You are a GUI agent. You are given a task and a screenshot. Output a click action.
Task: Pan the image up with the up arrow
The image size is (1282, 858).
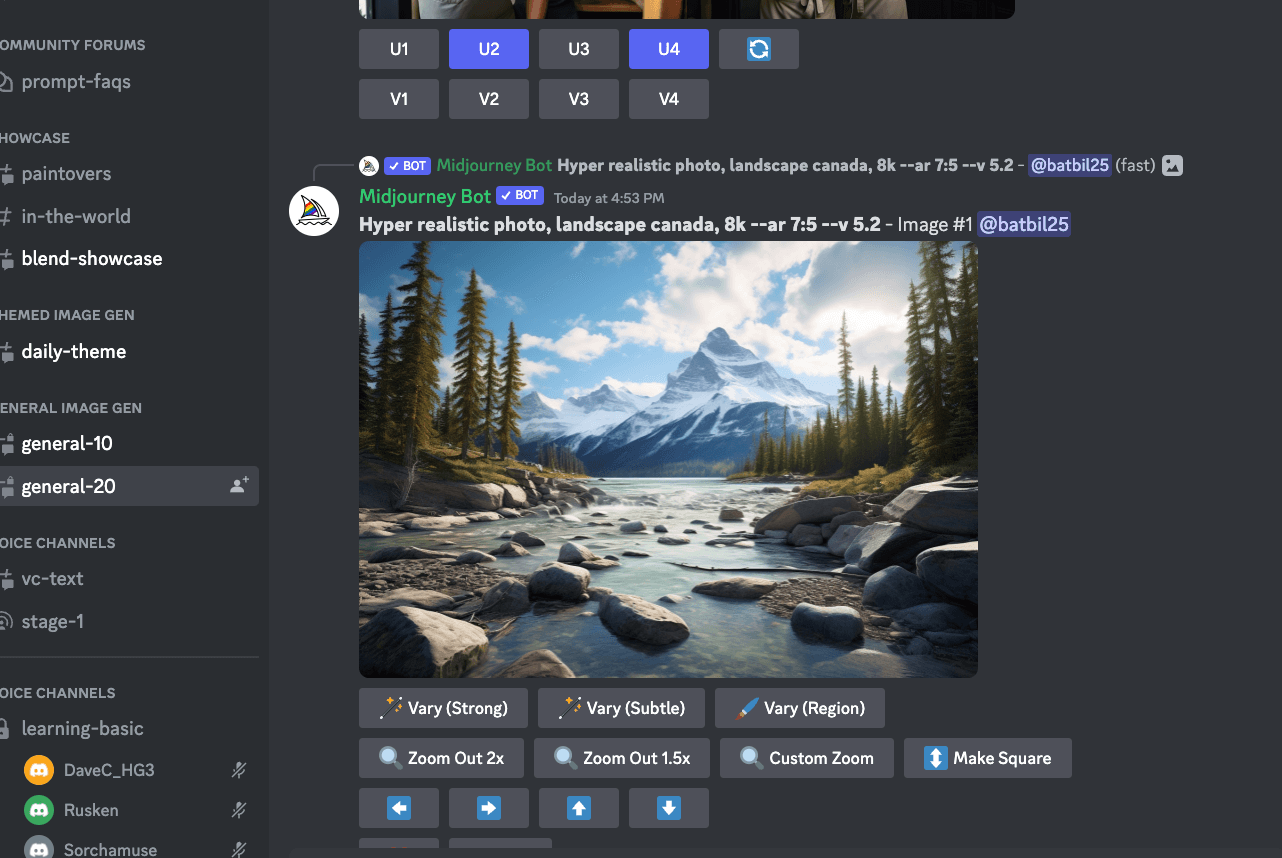tap(579, 808)
